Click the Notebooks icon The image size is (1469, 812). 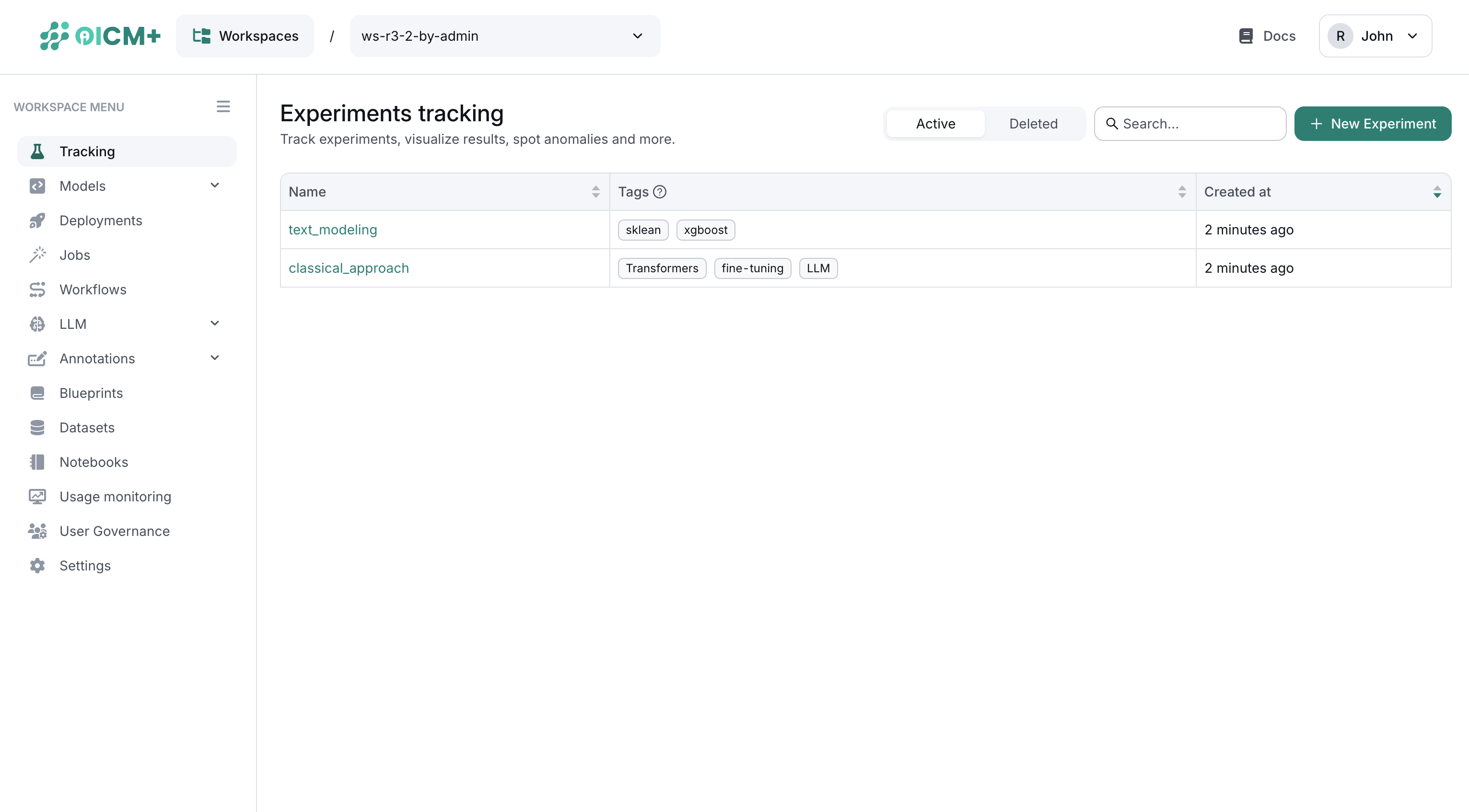[x=37, y=462]
